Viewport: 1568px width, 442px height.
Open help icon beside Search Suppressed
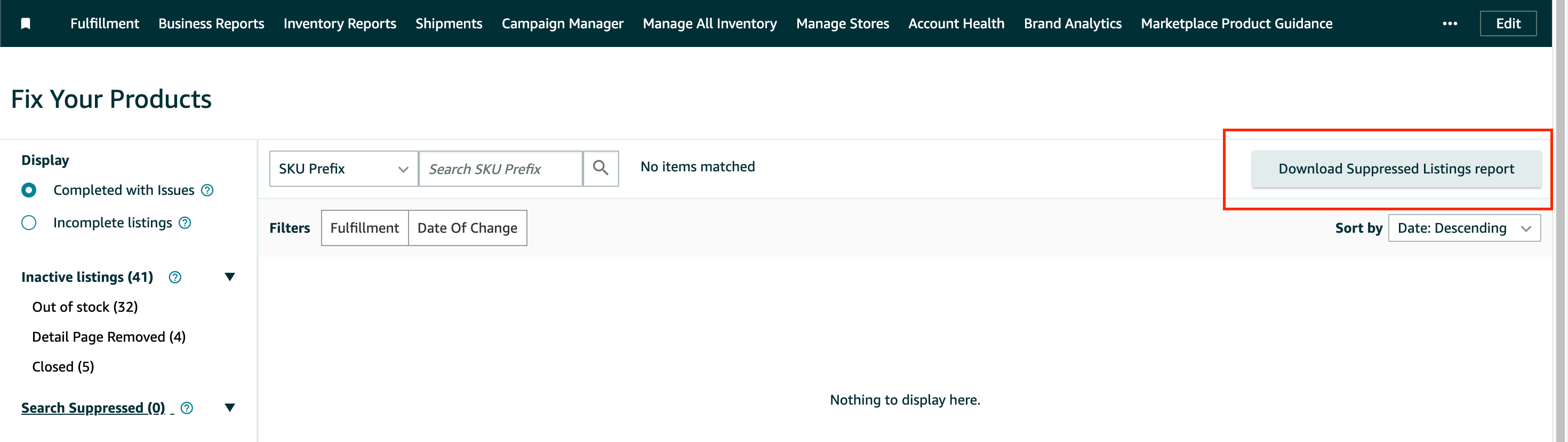click(187, 408)
